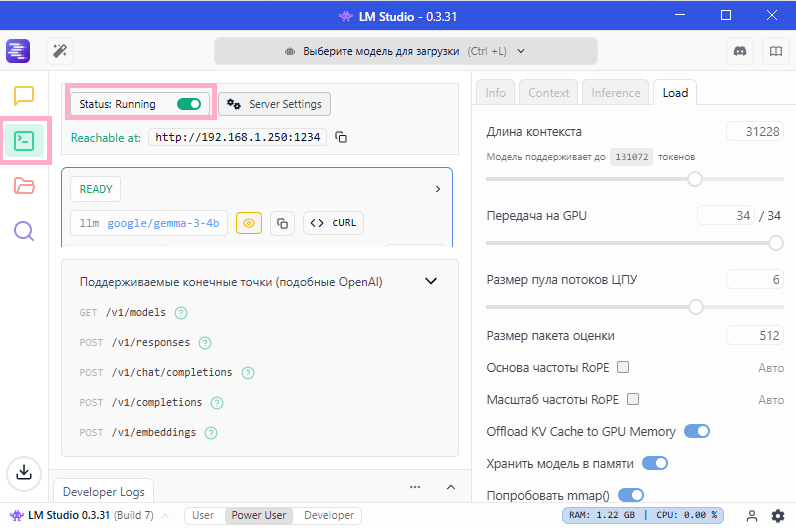Open the Downloads icon at bottom left
This screenshot has width=796, height=528.
click(24, 472)
